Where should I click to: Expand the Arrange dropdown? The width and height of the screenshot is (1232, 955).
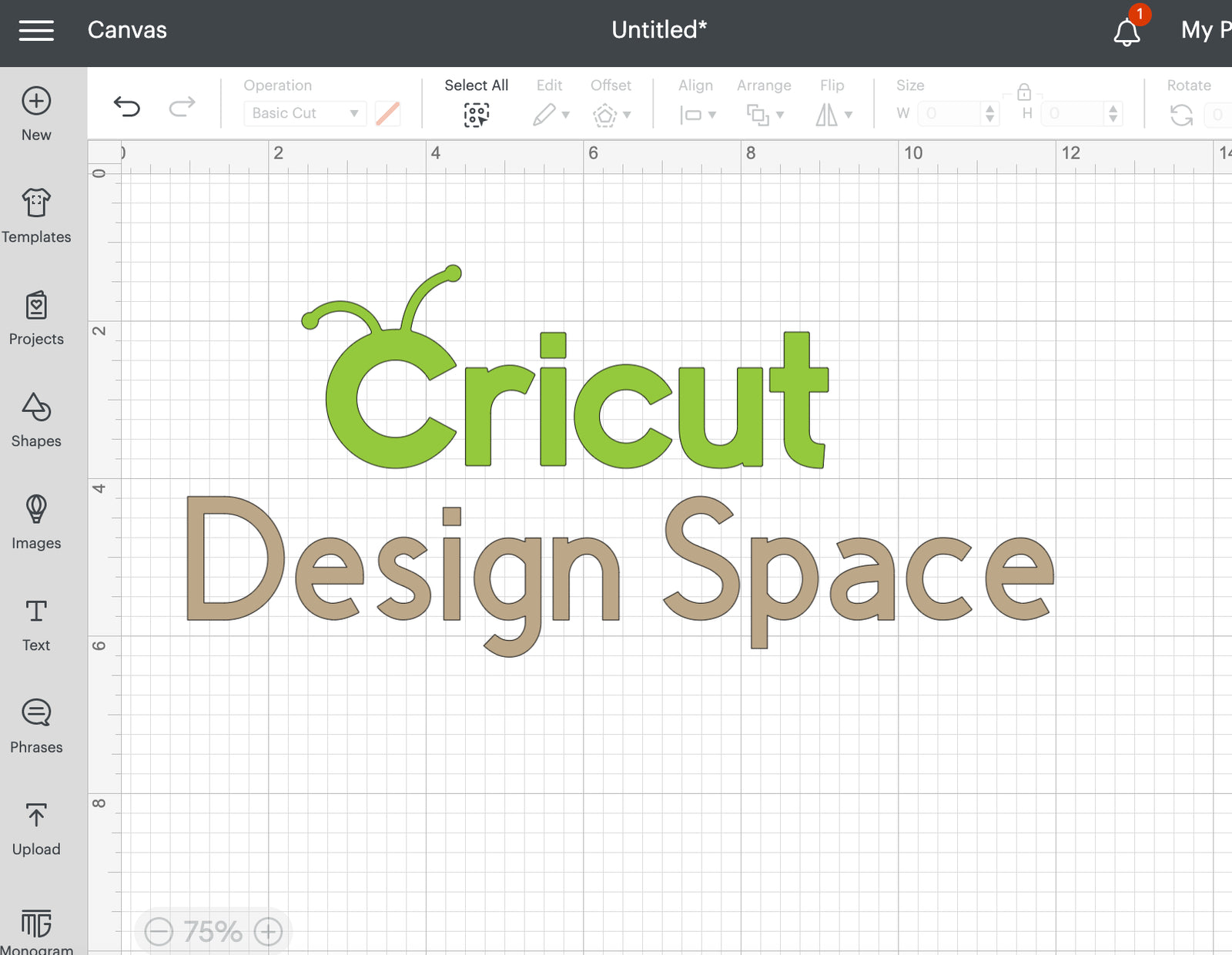pos(765,115)
